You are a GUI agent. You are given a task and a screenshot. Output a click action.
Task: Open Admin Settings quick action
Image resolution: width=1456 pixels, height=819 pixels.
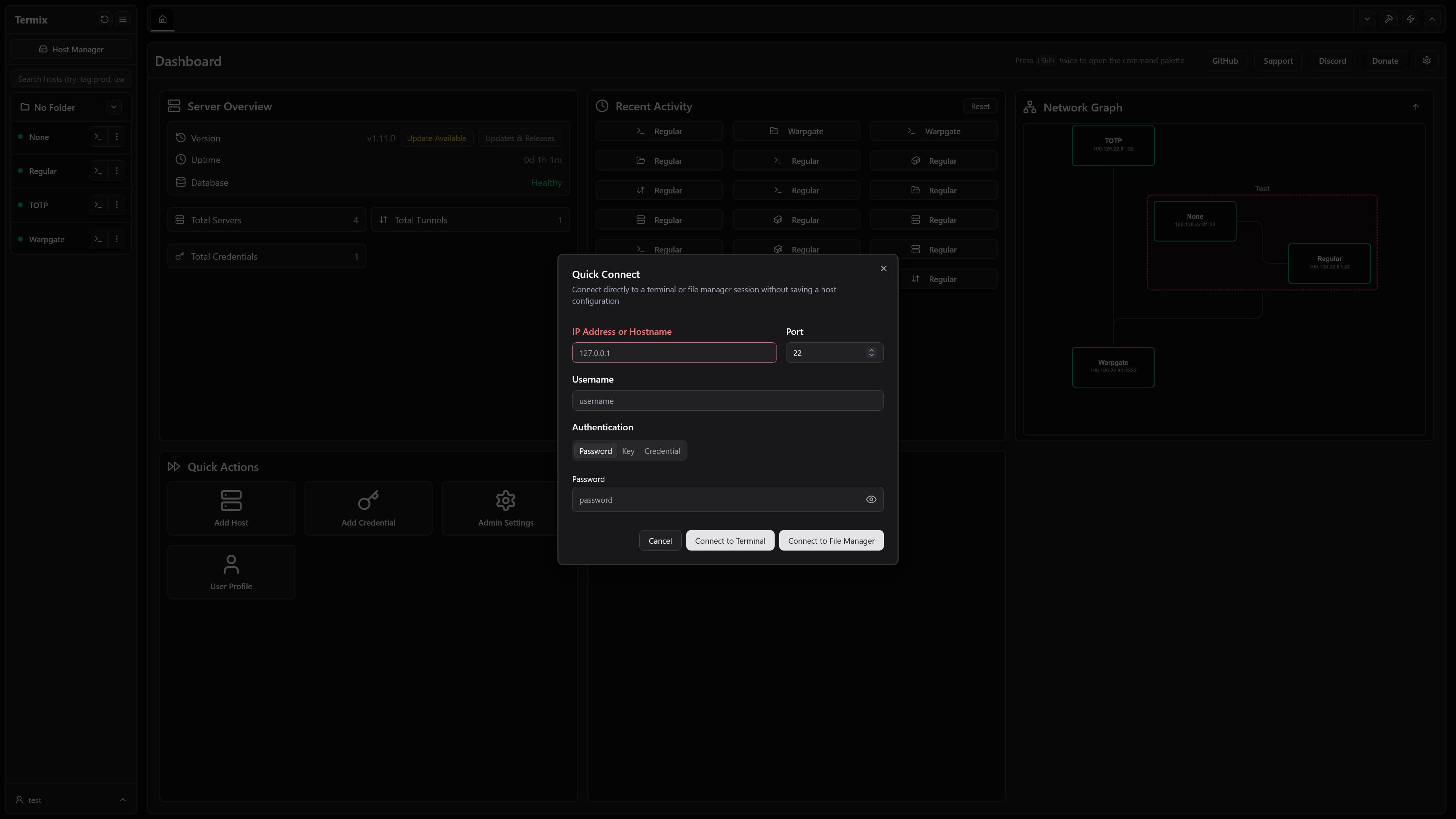point(505,508)
